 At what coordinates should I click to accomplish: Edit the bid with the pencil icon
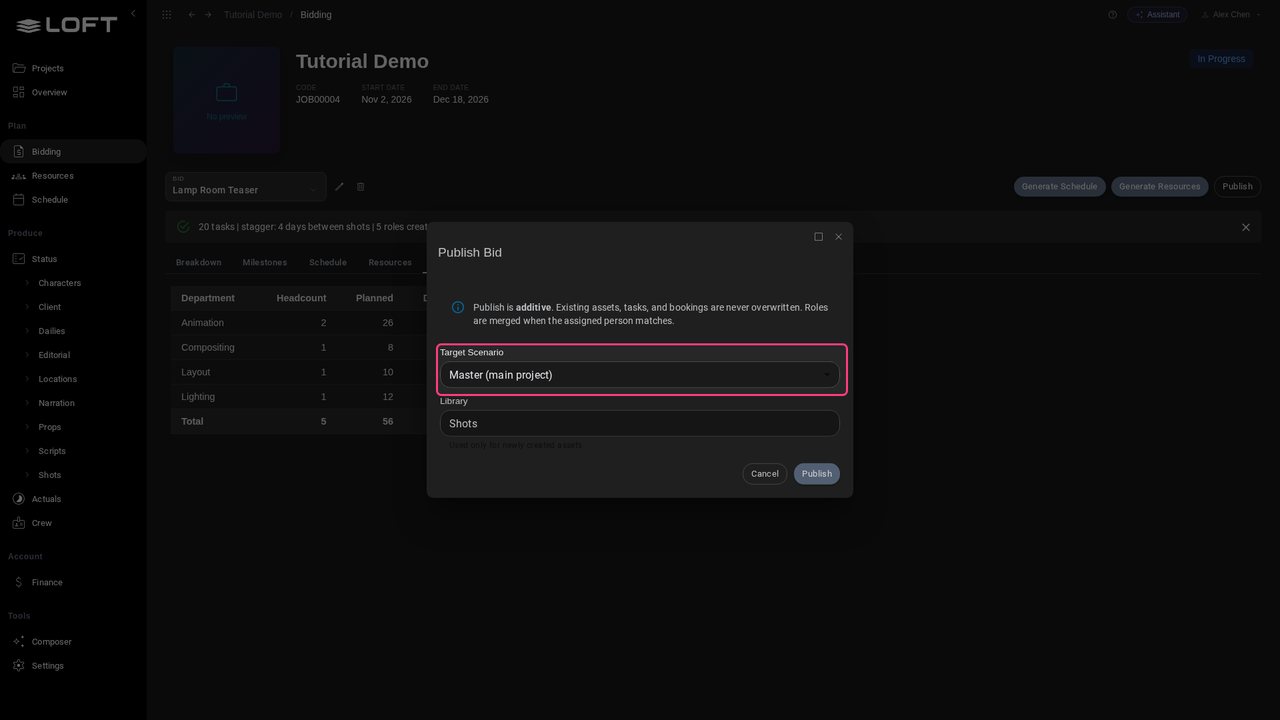tap(339, 186)
